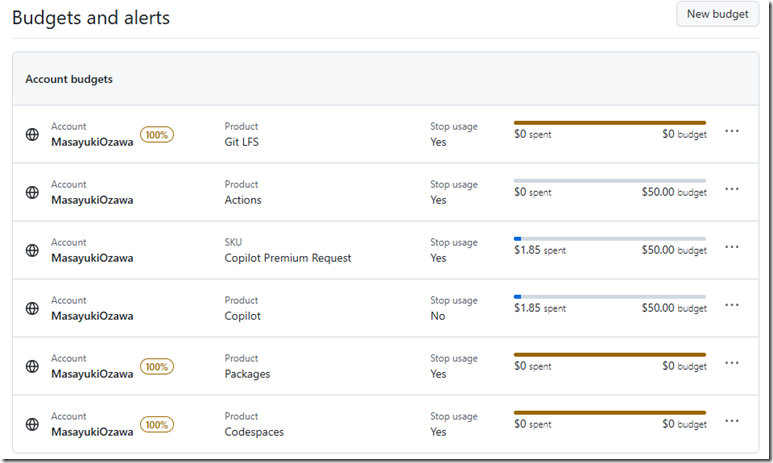Viewport: 773px width, 463px height.
Task: Click the Stop usage No value for Copilot
Action: coord(438,316)
